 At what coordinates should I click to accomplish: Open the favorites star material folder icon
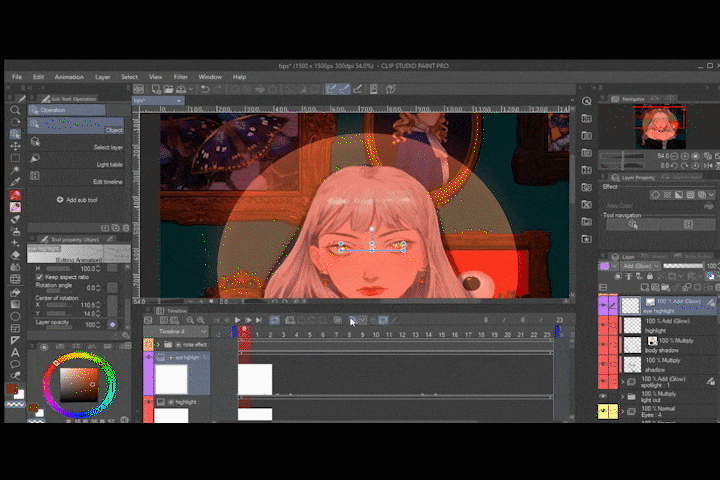(x=586, y=239)
